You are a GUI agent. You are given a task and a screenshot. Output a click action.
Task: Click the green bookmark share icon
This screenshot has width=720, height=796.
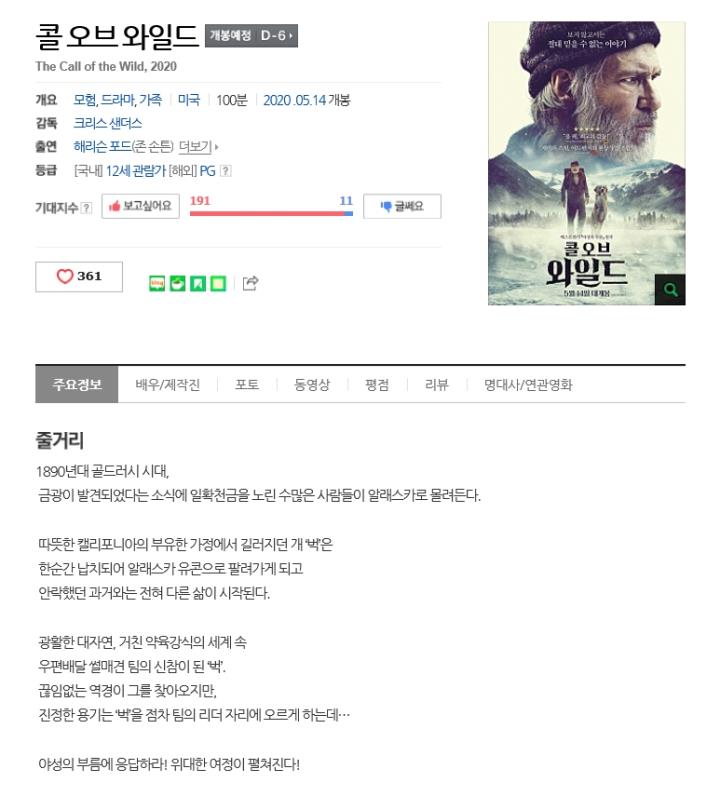(x=198, y=283)
